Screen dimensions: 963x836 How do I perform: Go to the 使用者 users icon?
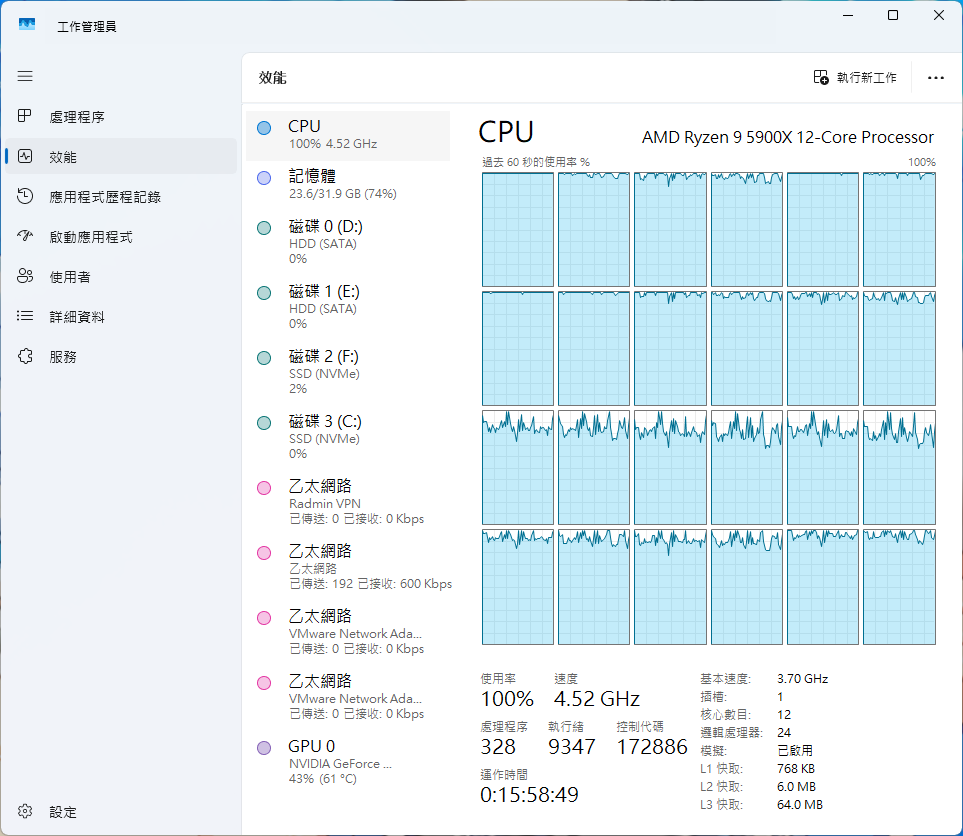coord(25,277)
